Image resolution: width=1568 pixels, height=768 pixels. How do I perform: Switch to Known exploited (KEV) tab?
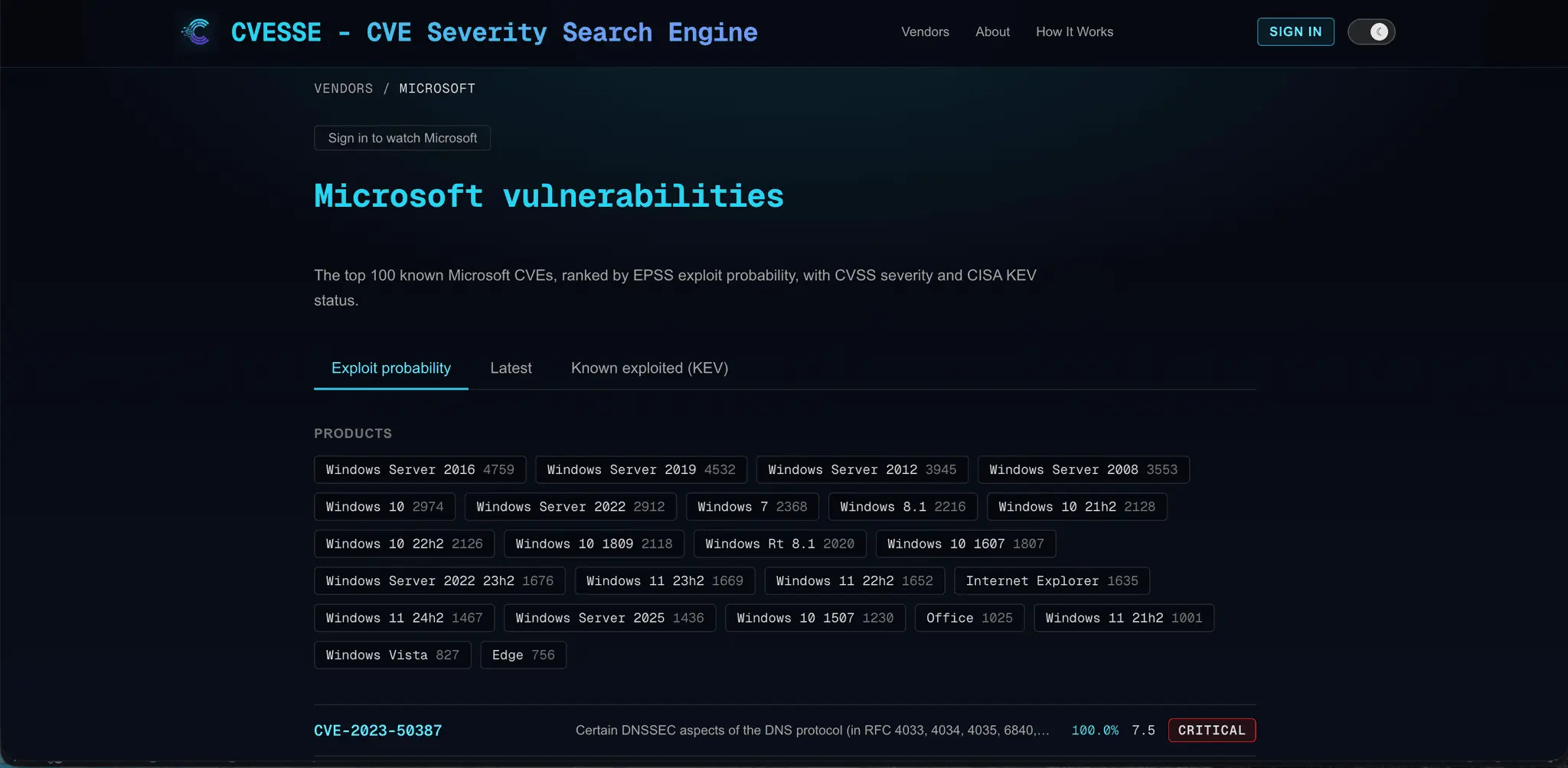(x=649, y=368)
